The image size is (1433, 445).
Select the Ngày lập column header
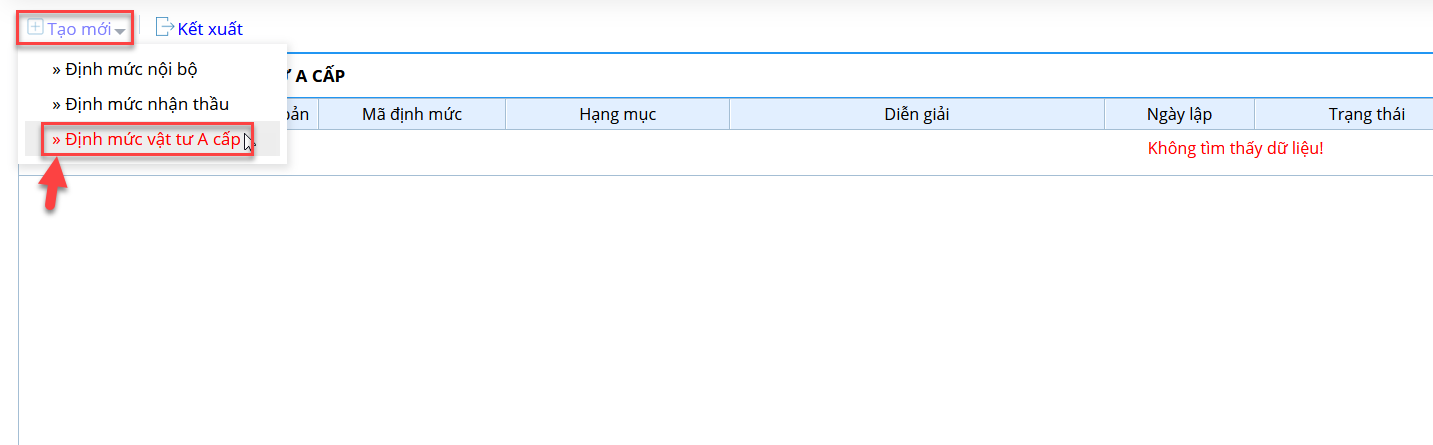click(x=1179, y=114)
